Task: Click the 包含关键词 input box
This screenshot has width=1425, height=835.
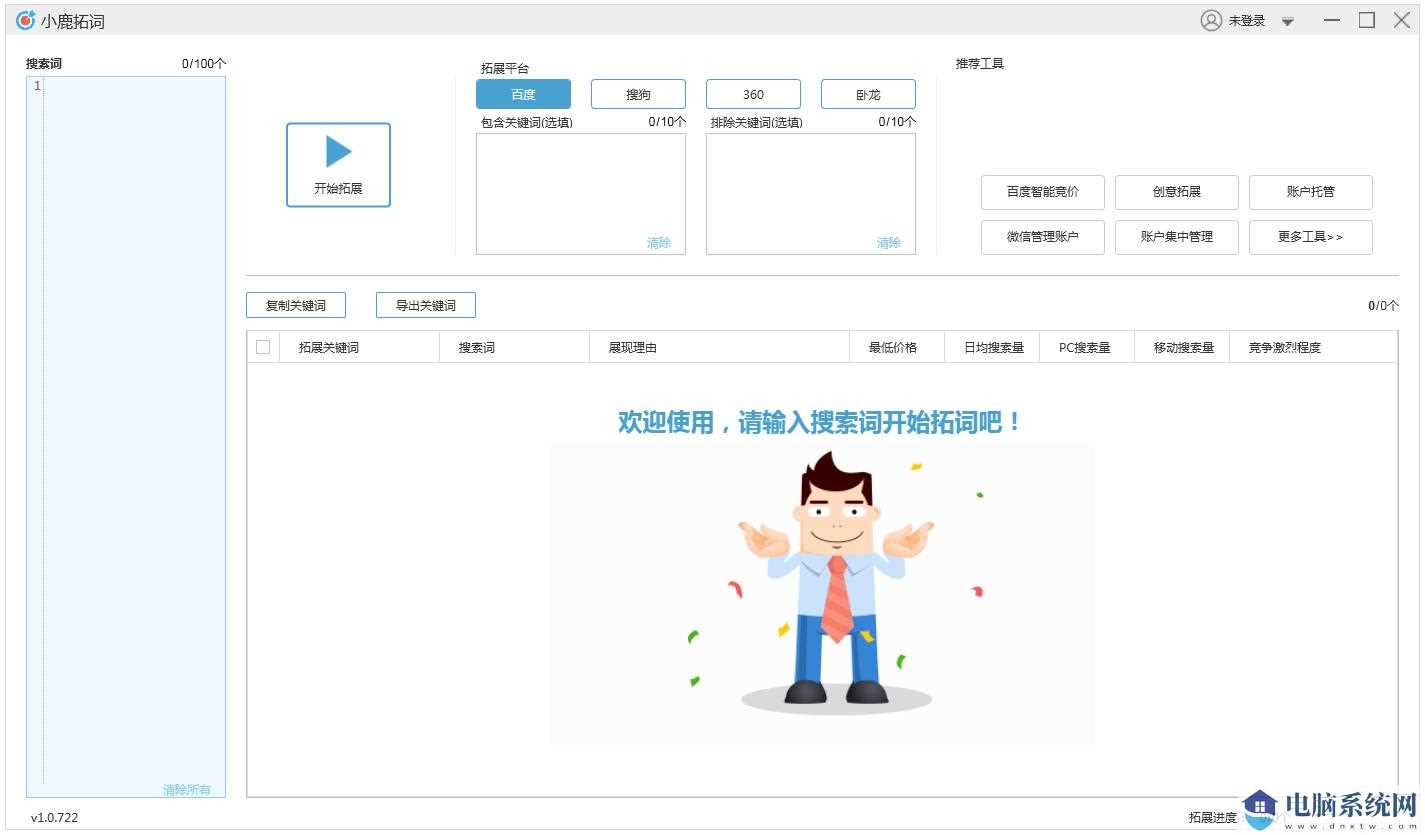Action: point(581,194)
